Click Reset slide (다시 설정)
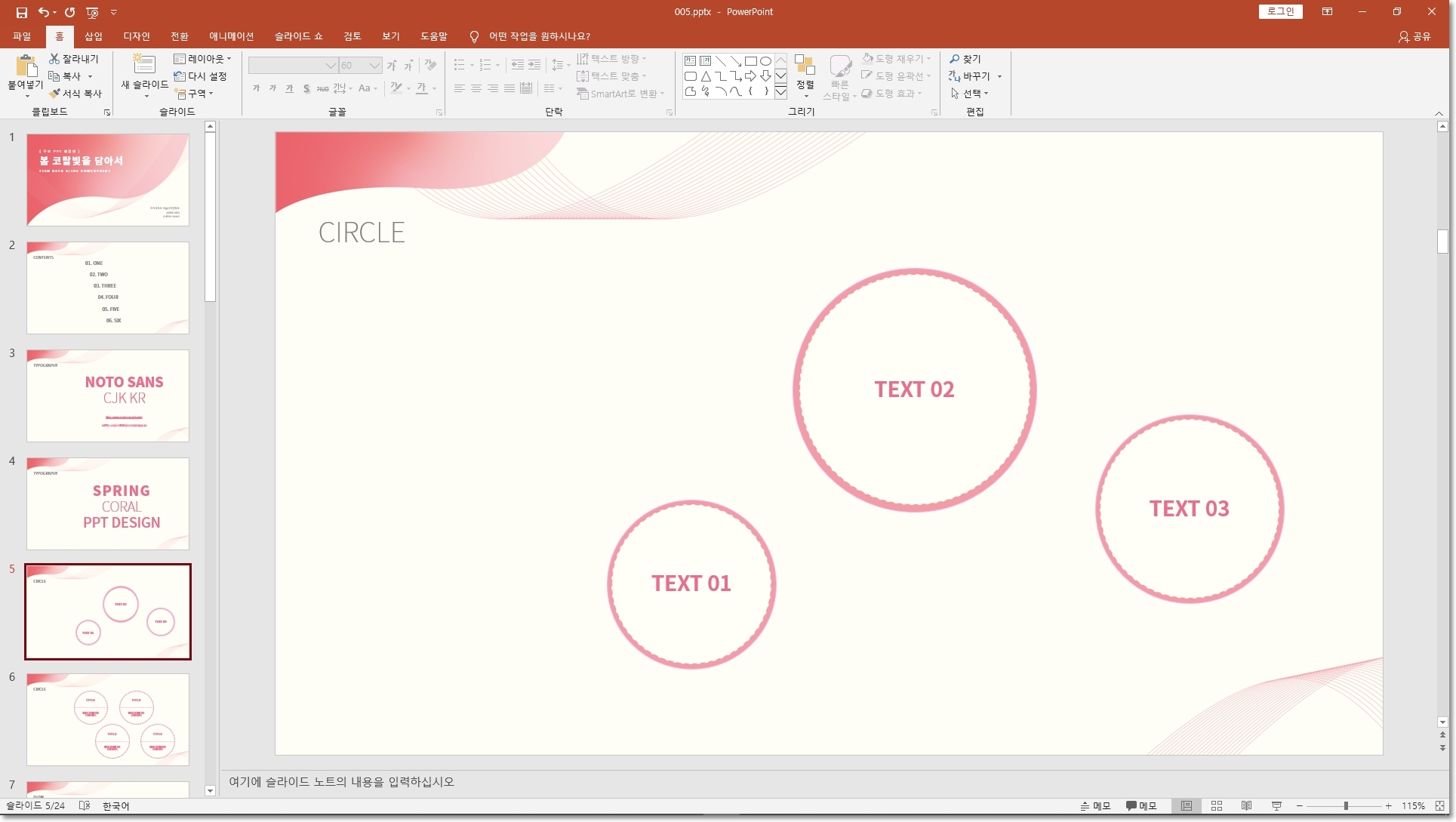 click(x=200, y=76)
